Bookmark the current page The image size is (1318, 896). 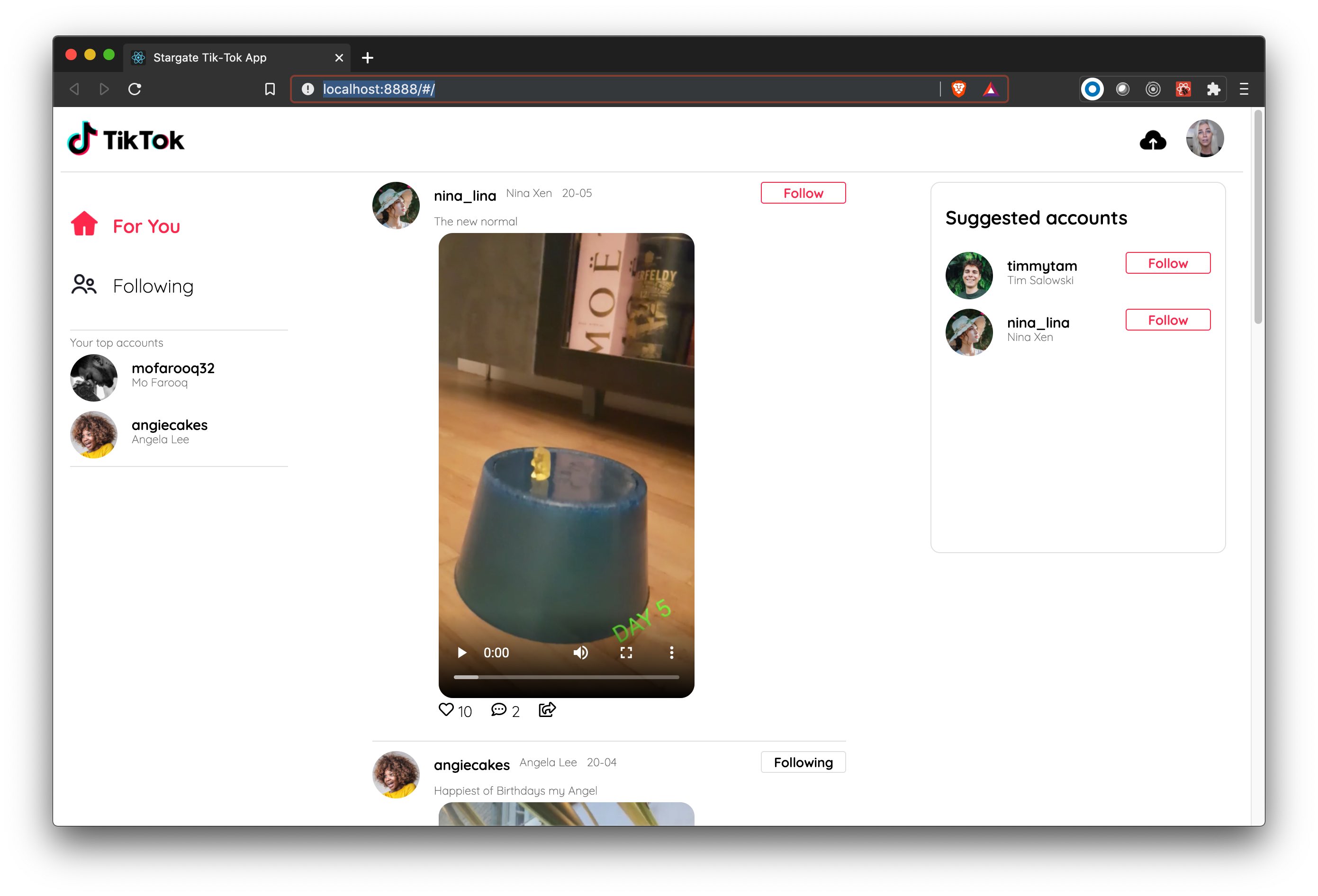[x=270, y=89]
